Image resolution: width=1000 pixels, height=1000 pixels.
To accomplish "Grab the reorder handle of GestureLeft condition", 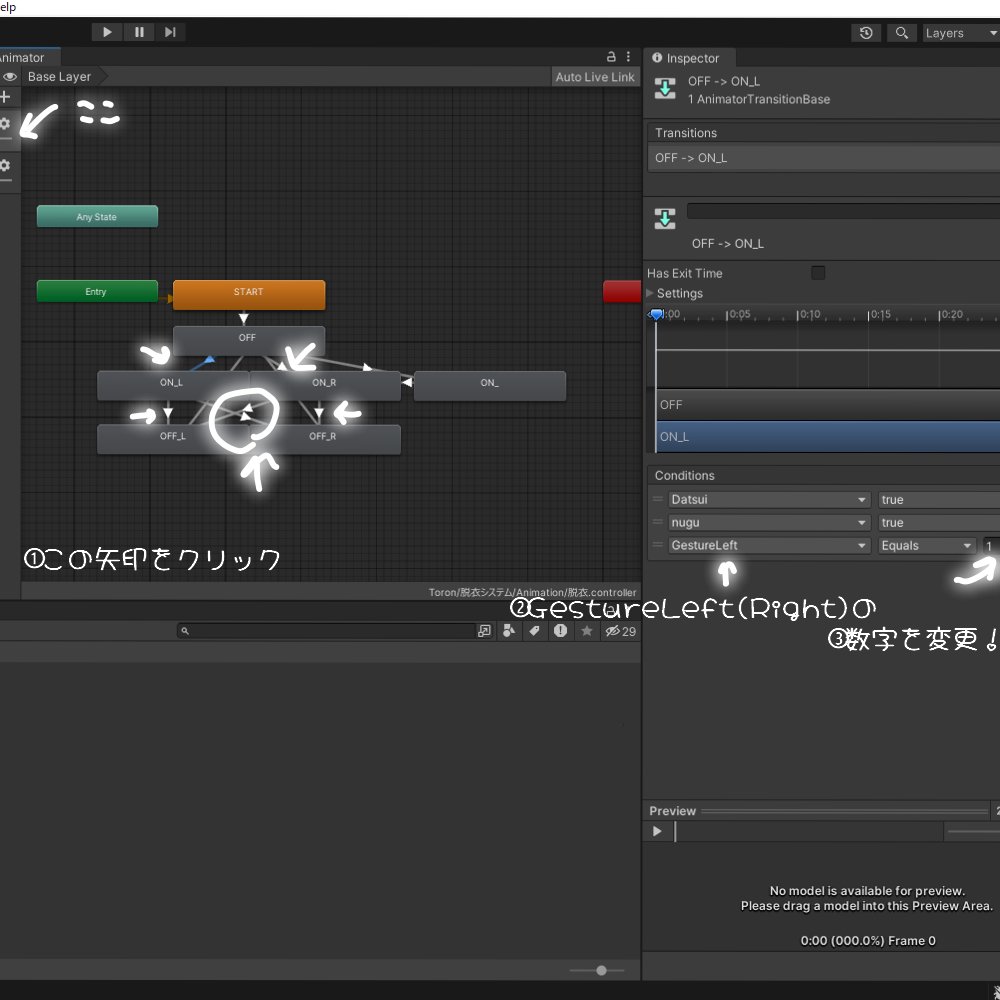I will point(658,545).
